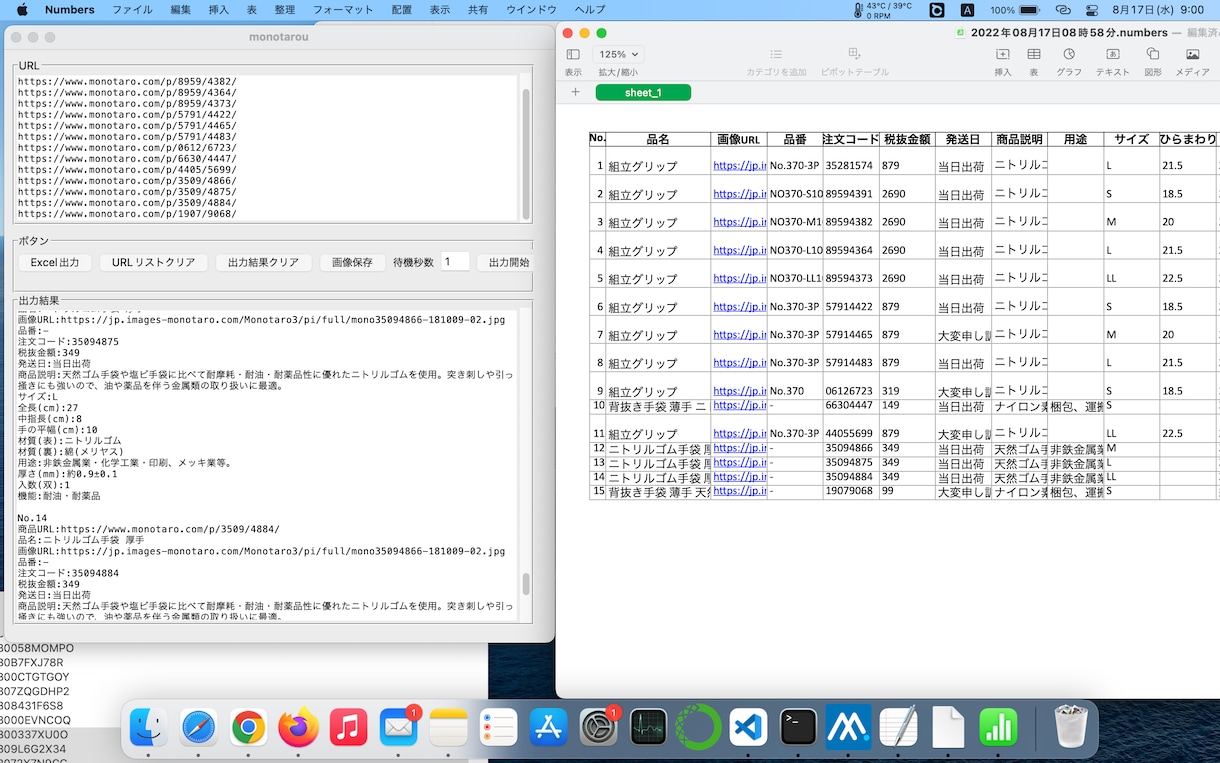The image size is (1220, 763).
Task: Select cell containing 35281574
Action: 851,161
